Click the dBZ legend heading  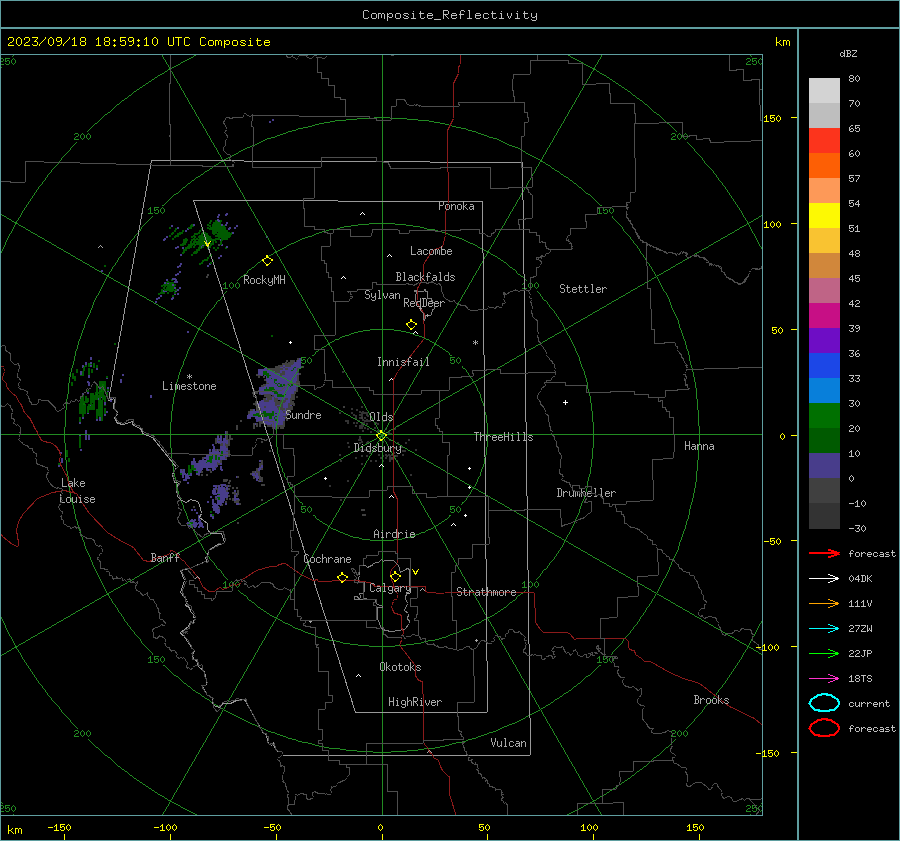click(848, 53)
